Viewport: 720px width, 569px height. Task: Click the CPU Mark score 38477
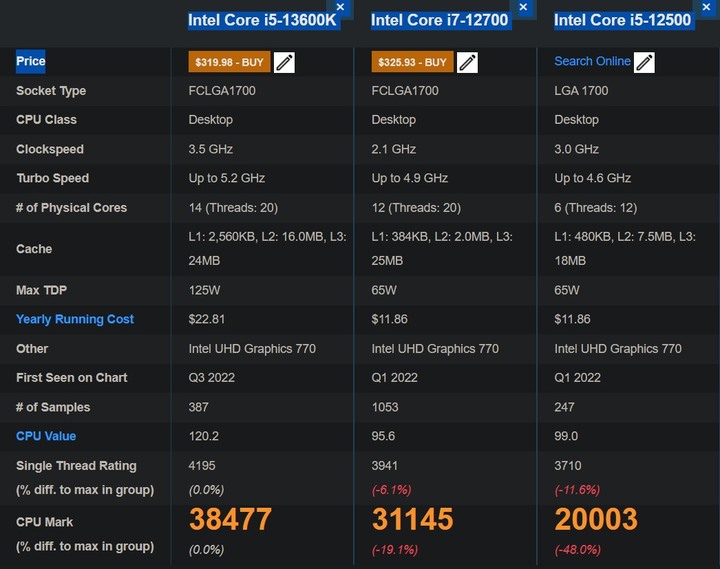tap(231, 519)
